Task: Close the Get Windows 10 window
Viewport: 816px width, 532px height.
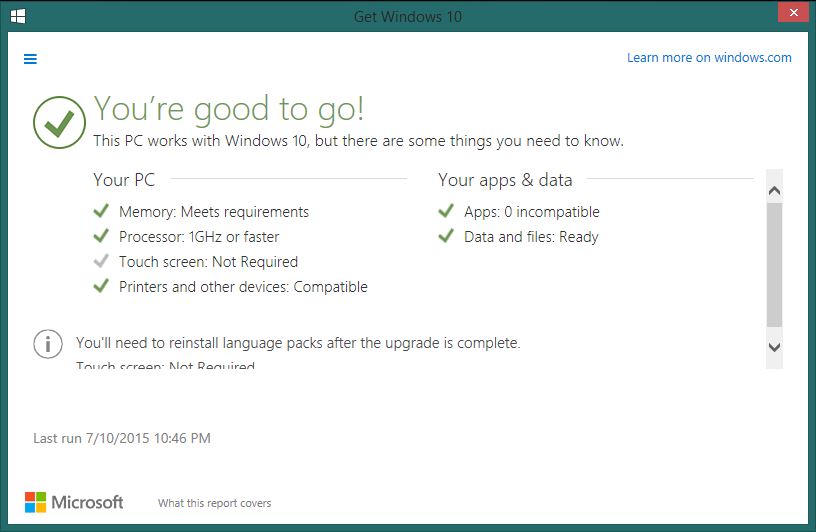Action: coord(793,12)
